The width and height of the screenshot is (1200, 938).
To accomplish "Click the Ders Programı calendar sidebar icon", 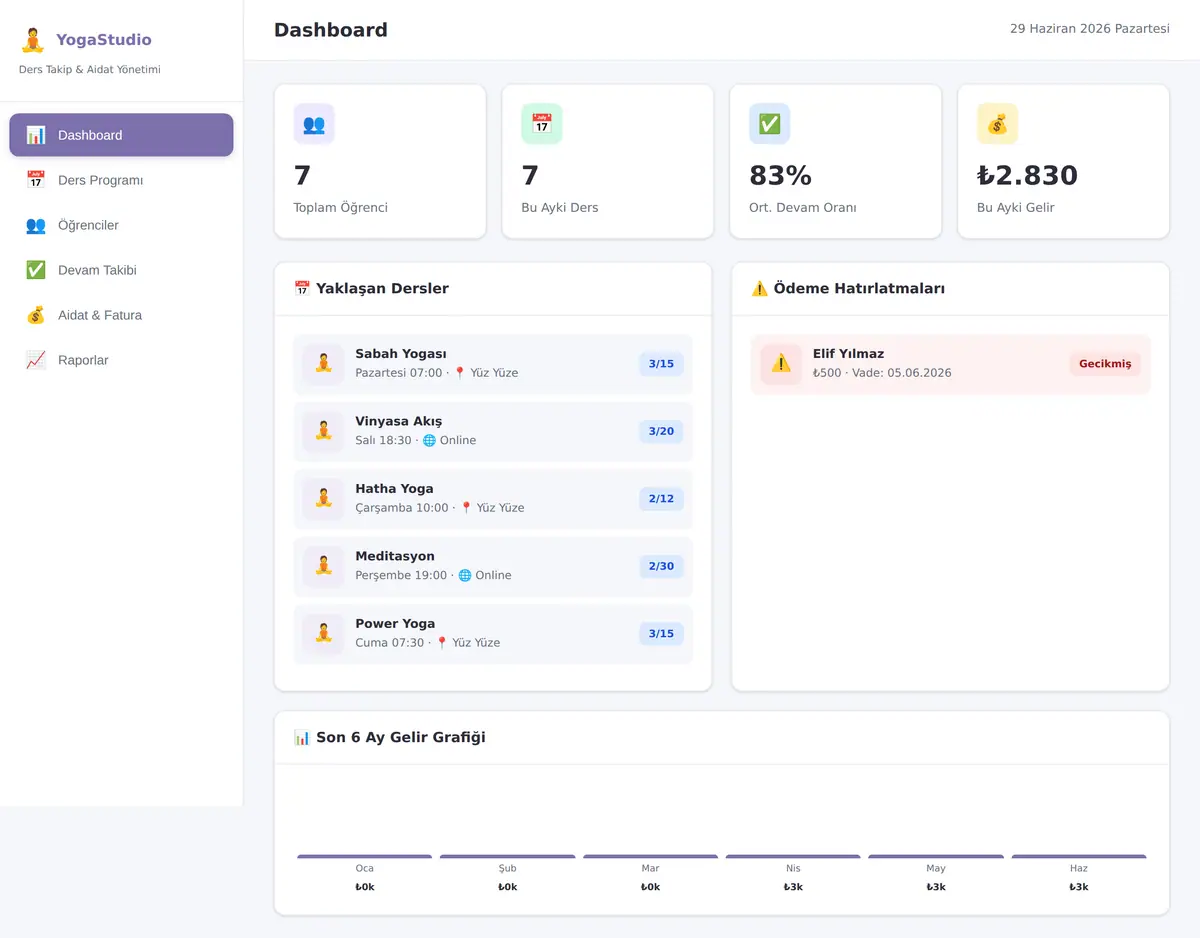I will 36,180.
